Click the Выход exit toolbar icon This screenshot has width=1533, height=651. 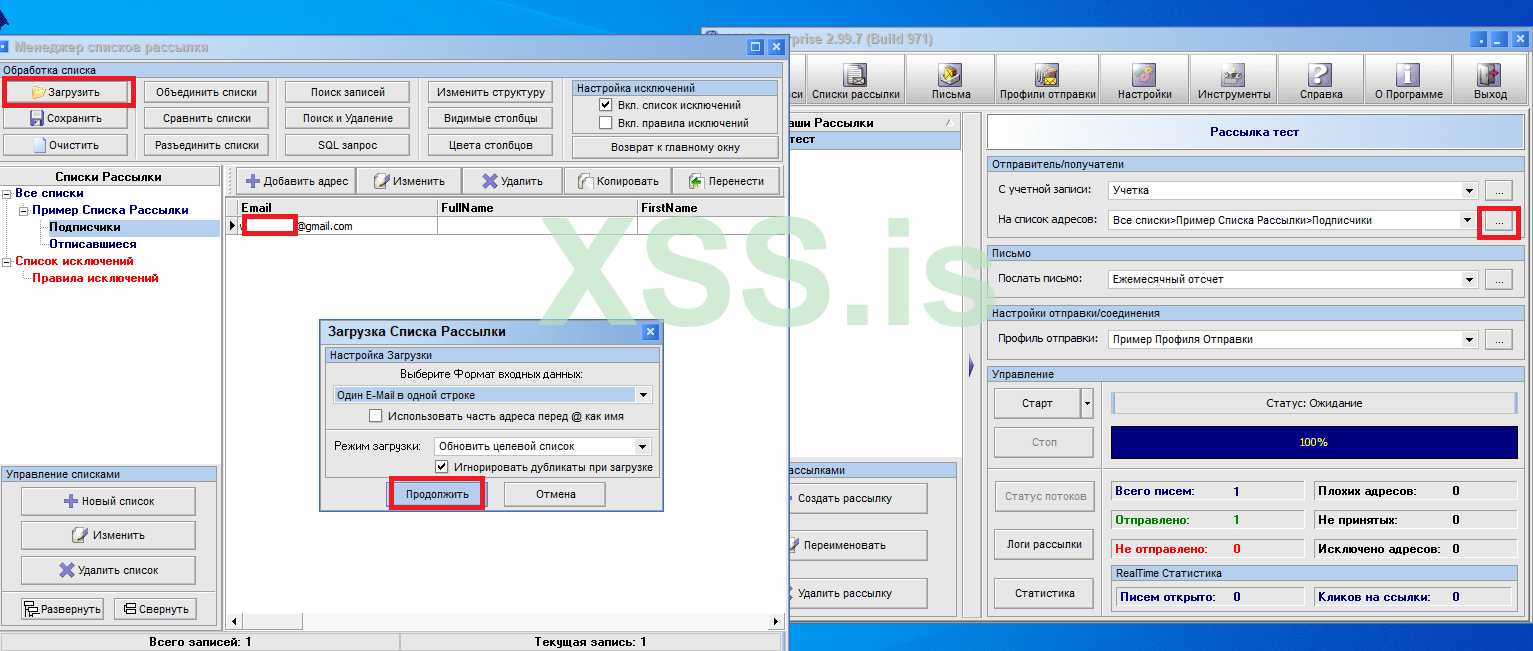click(1490, 79)
